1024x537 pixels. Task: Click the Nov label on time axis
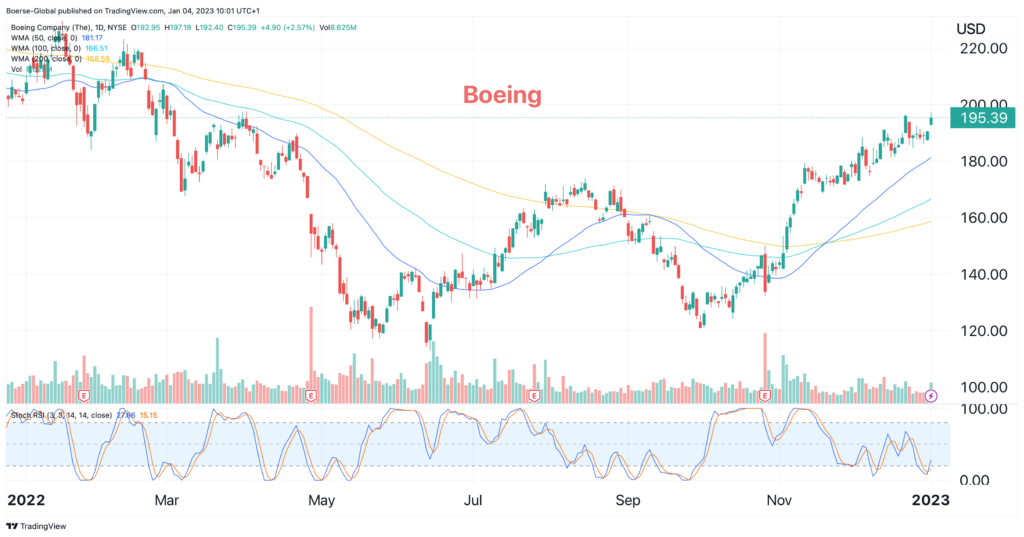[x=779, y=500]
